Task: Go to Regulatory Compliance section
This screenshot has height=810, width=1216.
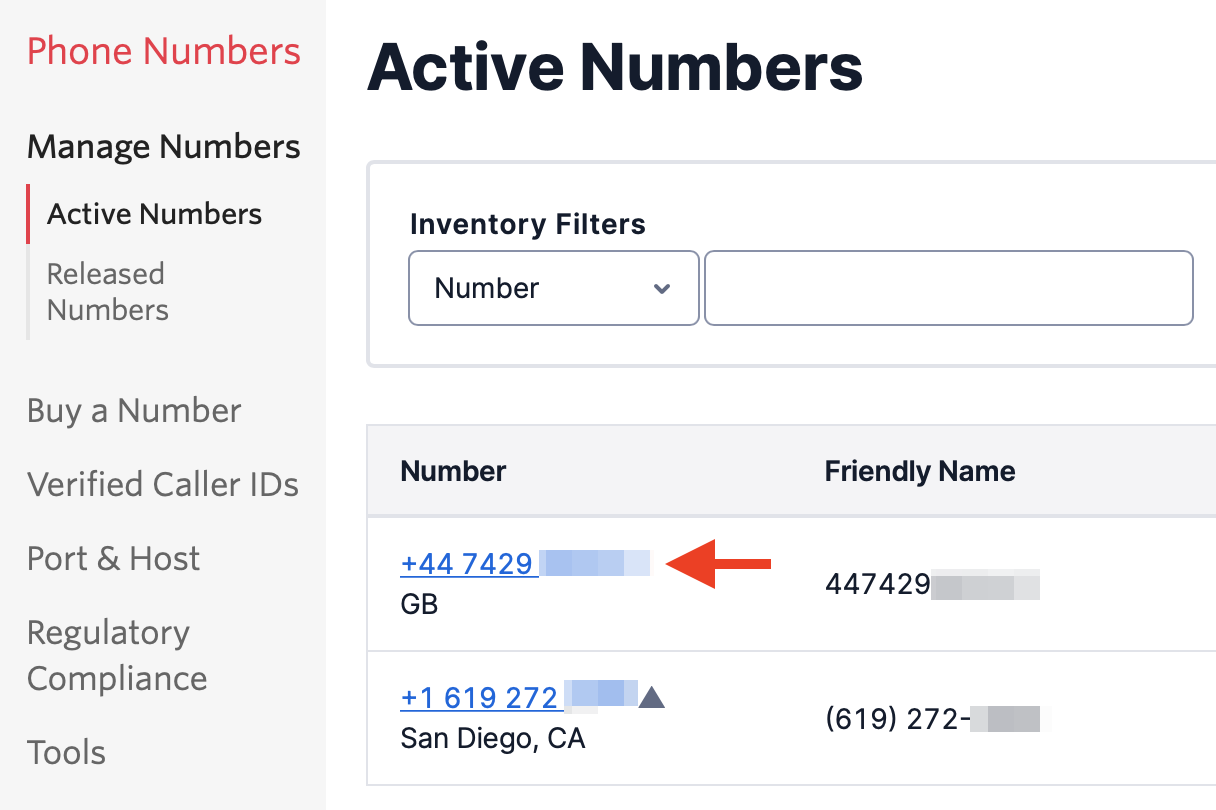Action: (x=117, y=655)
